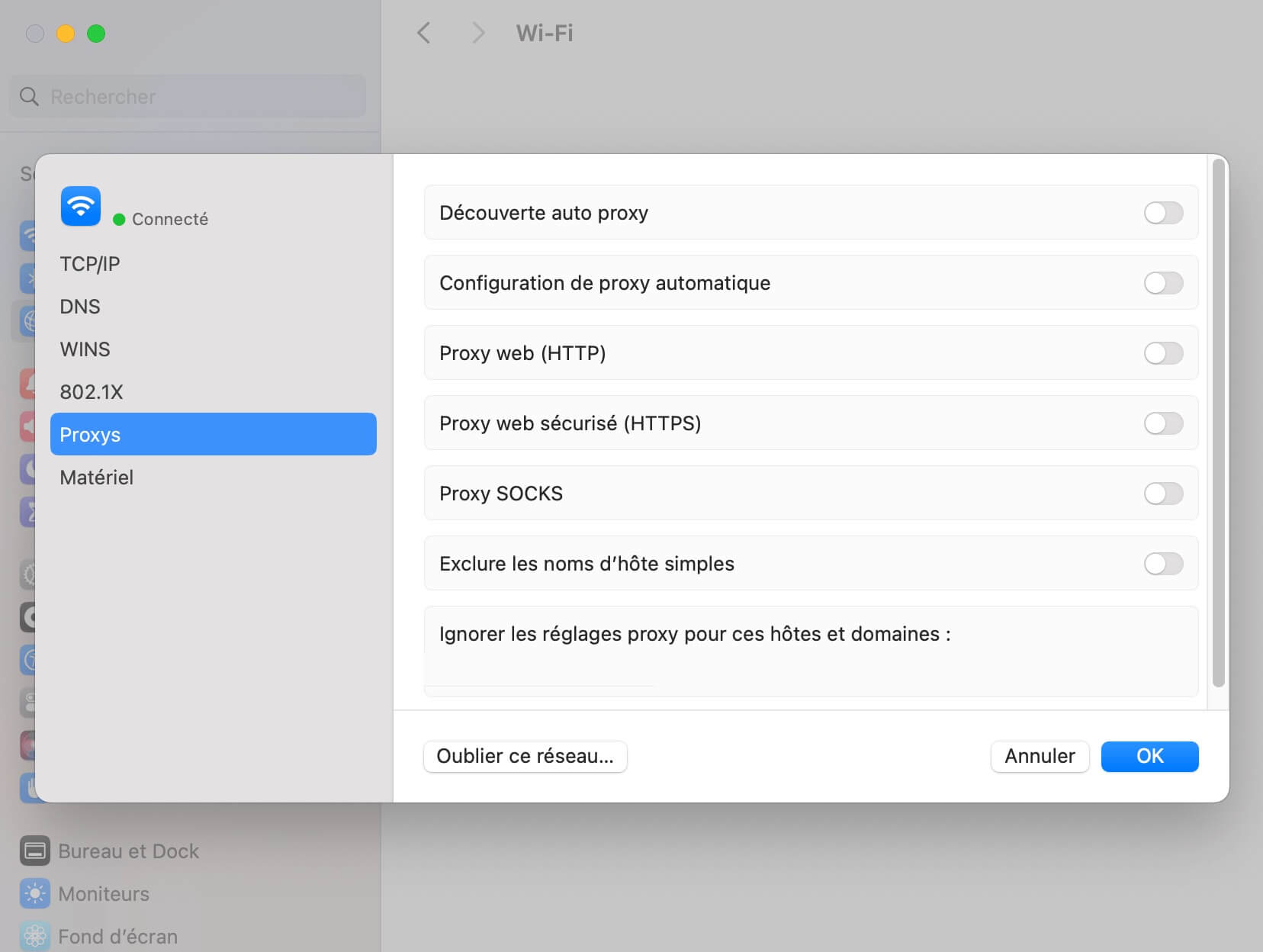Open the 802.1X tab
Image resolution: width=1263 pixels, height=952 pixels.
[214, 392]
